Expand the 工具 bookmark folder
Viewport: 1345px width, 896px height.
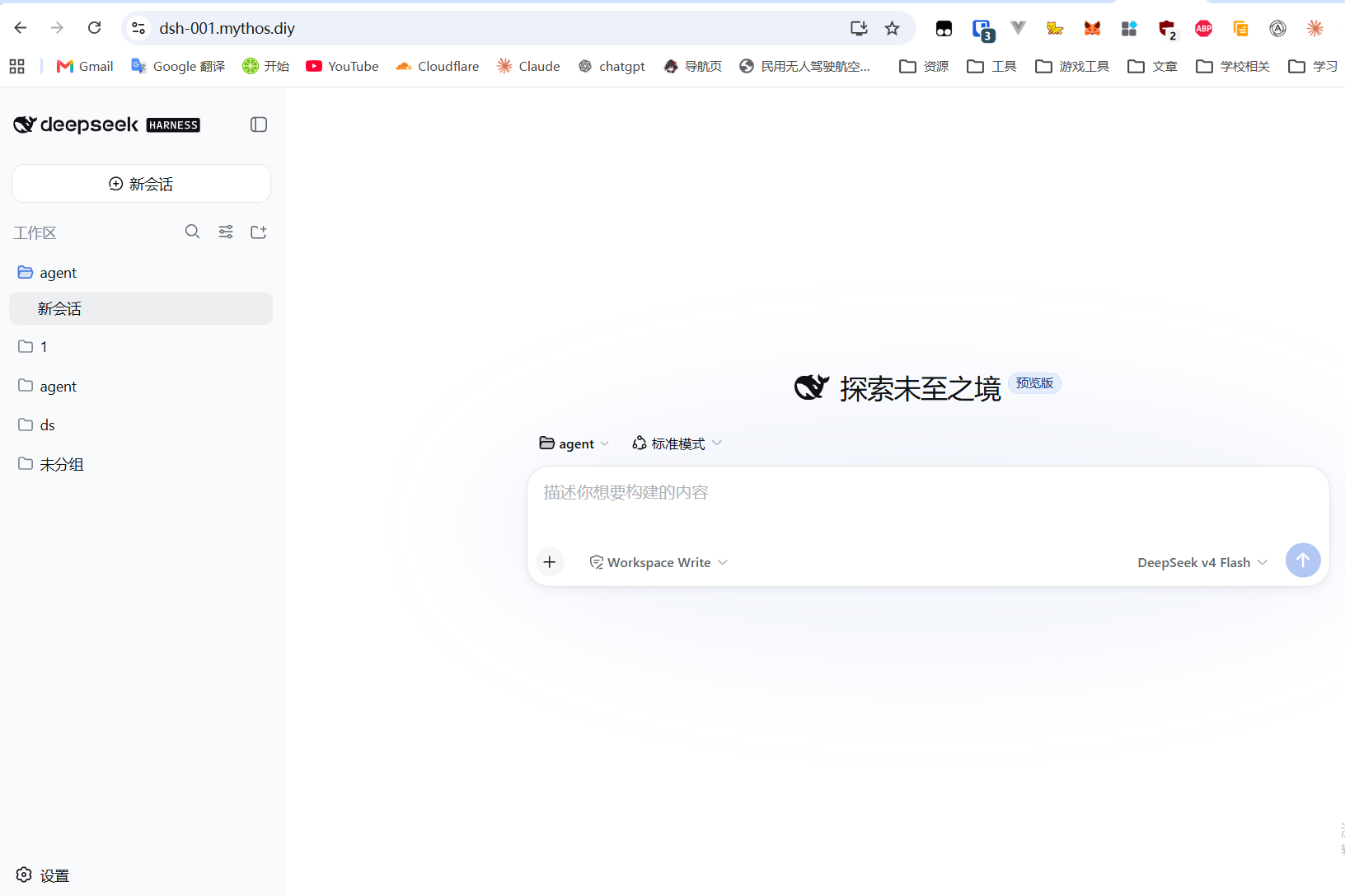[991, 66]
